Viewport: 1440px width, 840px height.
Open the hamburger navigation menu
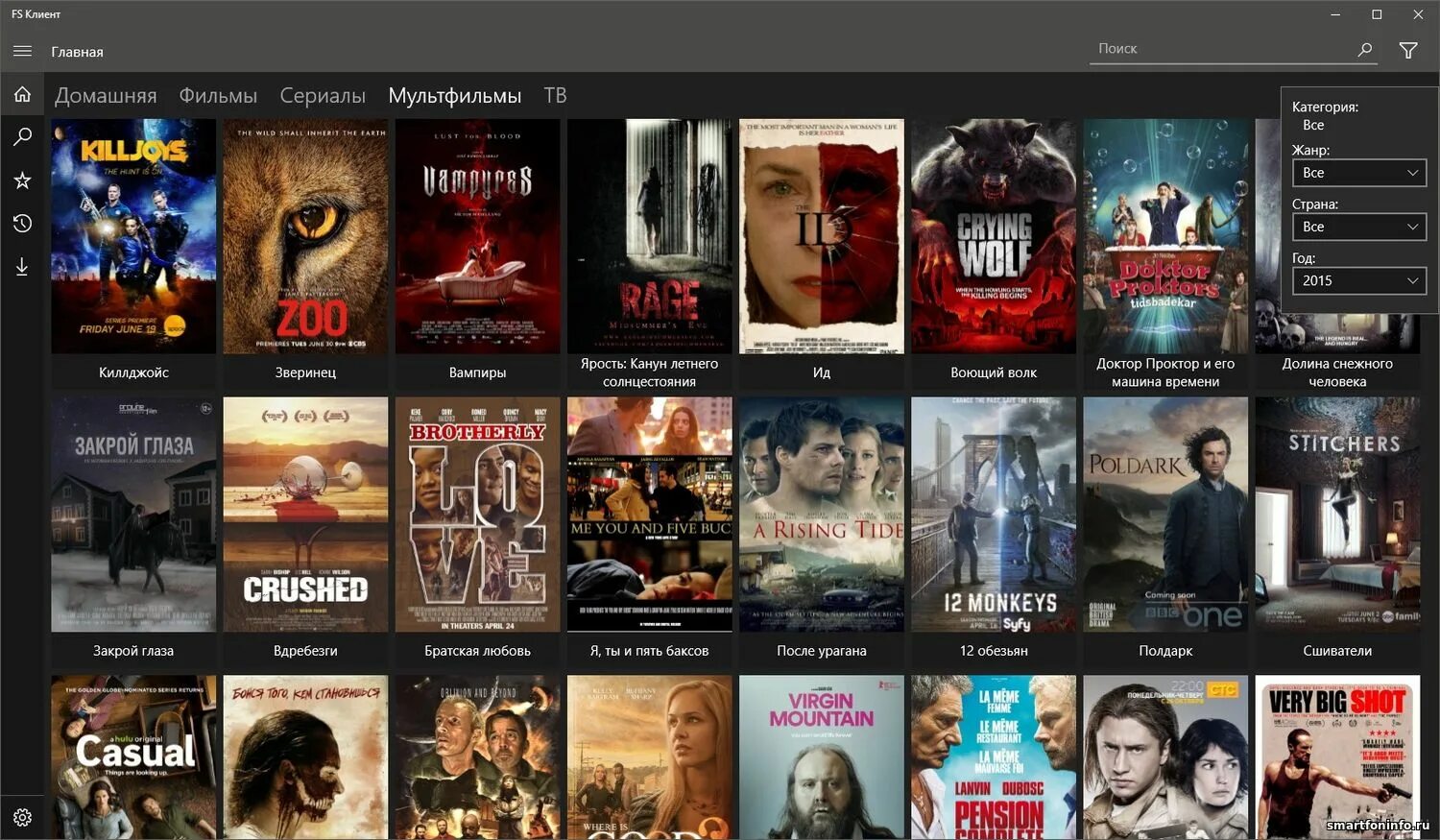(x=22, y=51)
